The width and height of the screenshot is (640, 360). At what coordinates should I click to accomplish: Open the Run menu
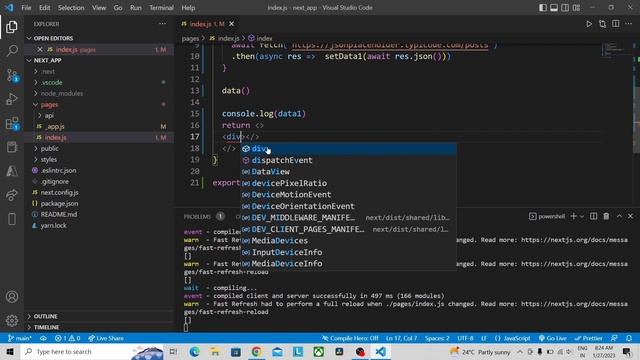pos(136,8)
